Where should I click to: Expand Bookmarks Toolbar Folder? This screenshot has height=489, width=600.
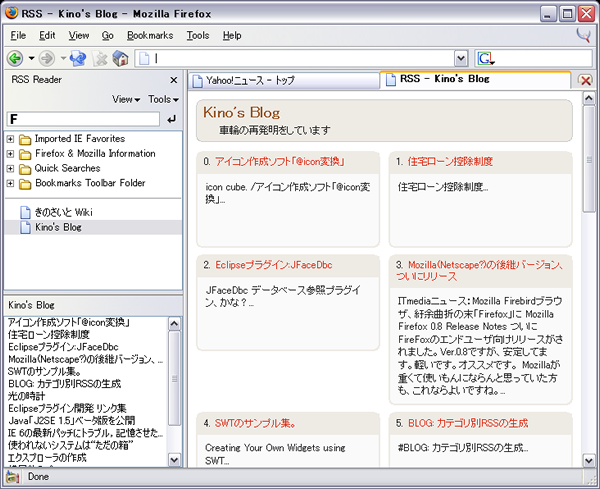[x=10, y=184]
